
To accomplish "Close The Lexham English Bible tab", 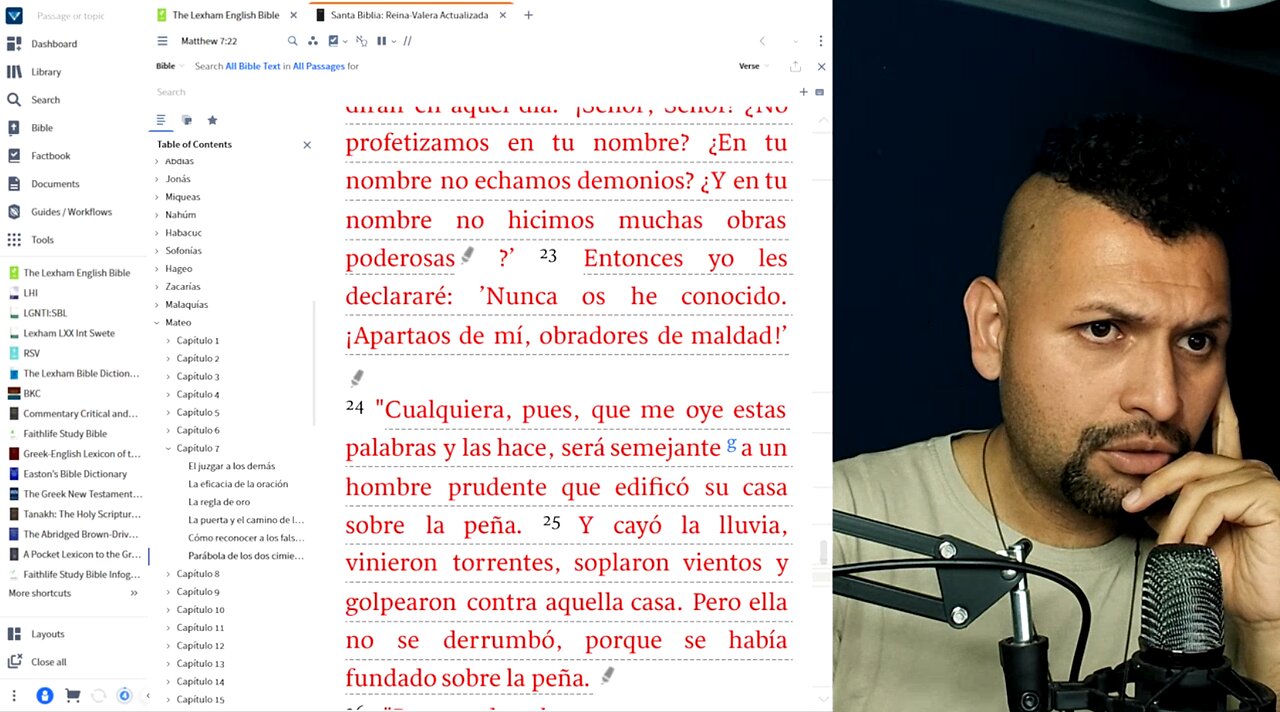I will (x=292, y=15).
